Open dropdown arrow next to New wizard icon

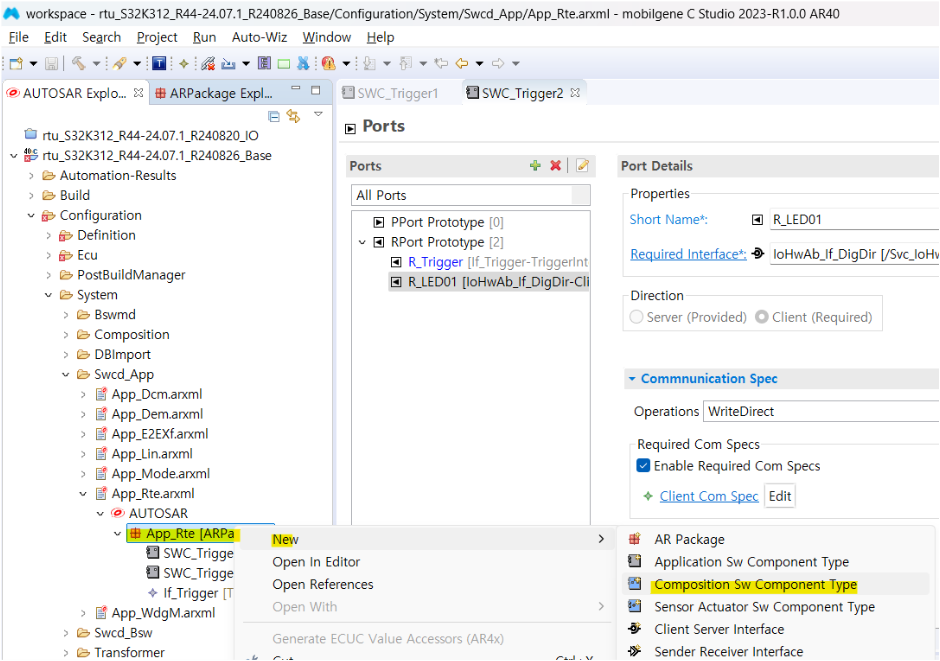(x=34, y=63)
